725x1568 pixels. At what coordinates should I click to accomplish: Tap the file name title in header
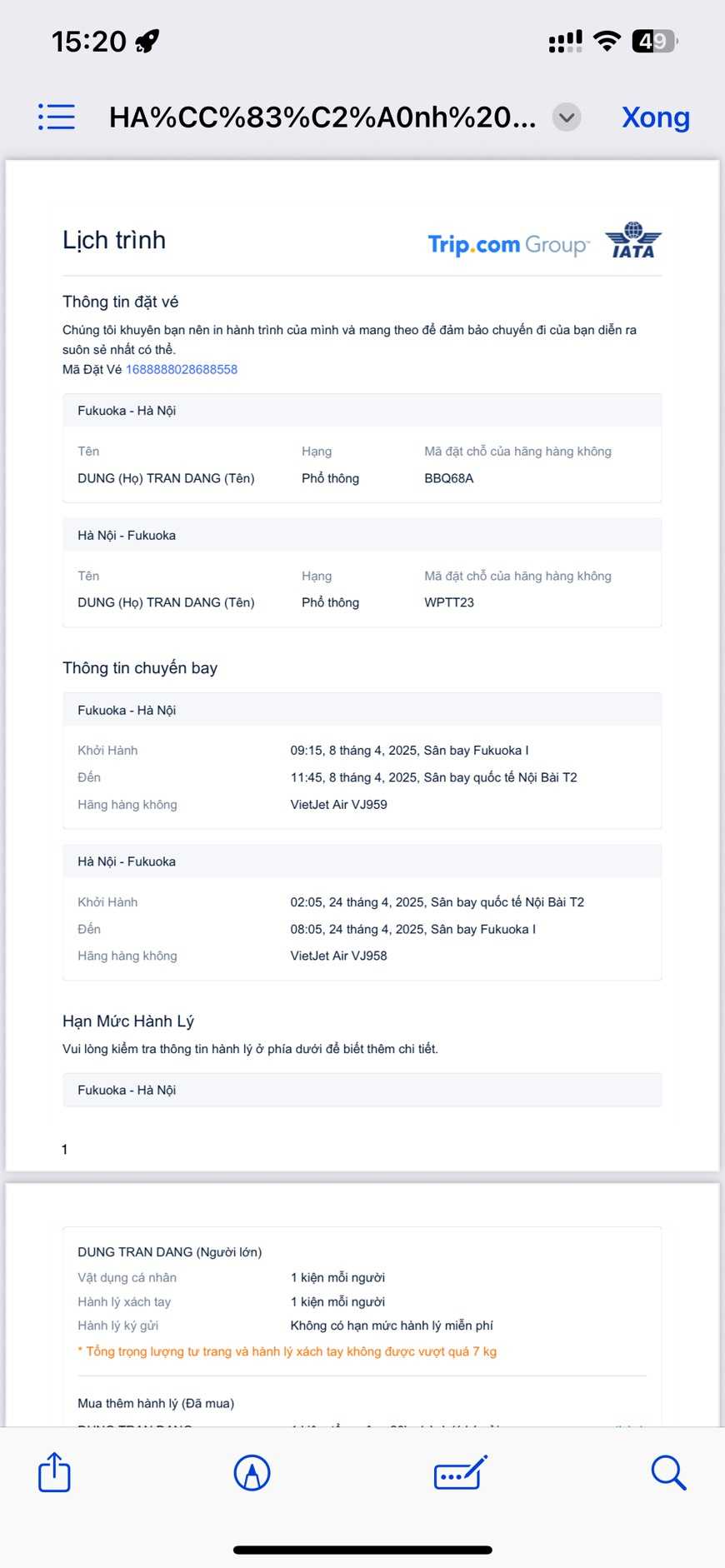pos(322,117)
